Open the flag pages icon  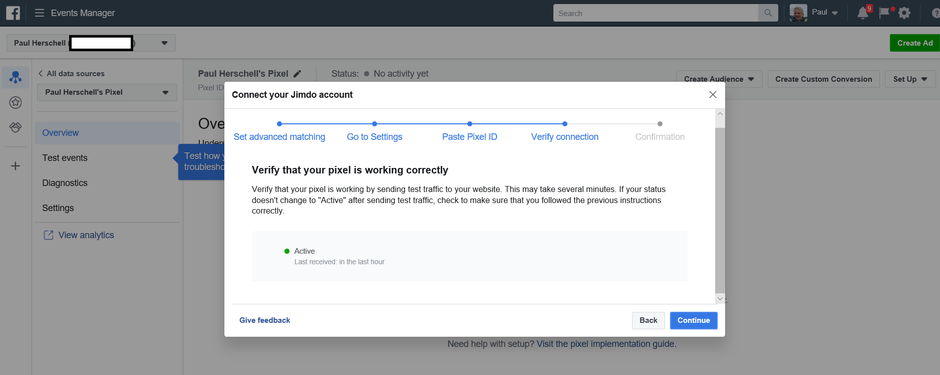point(884,13)
